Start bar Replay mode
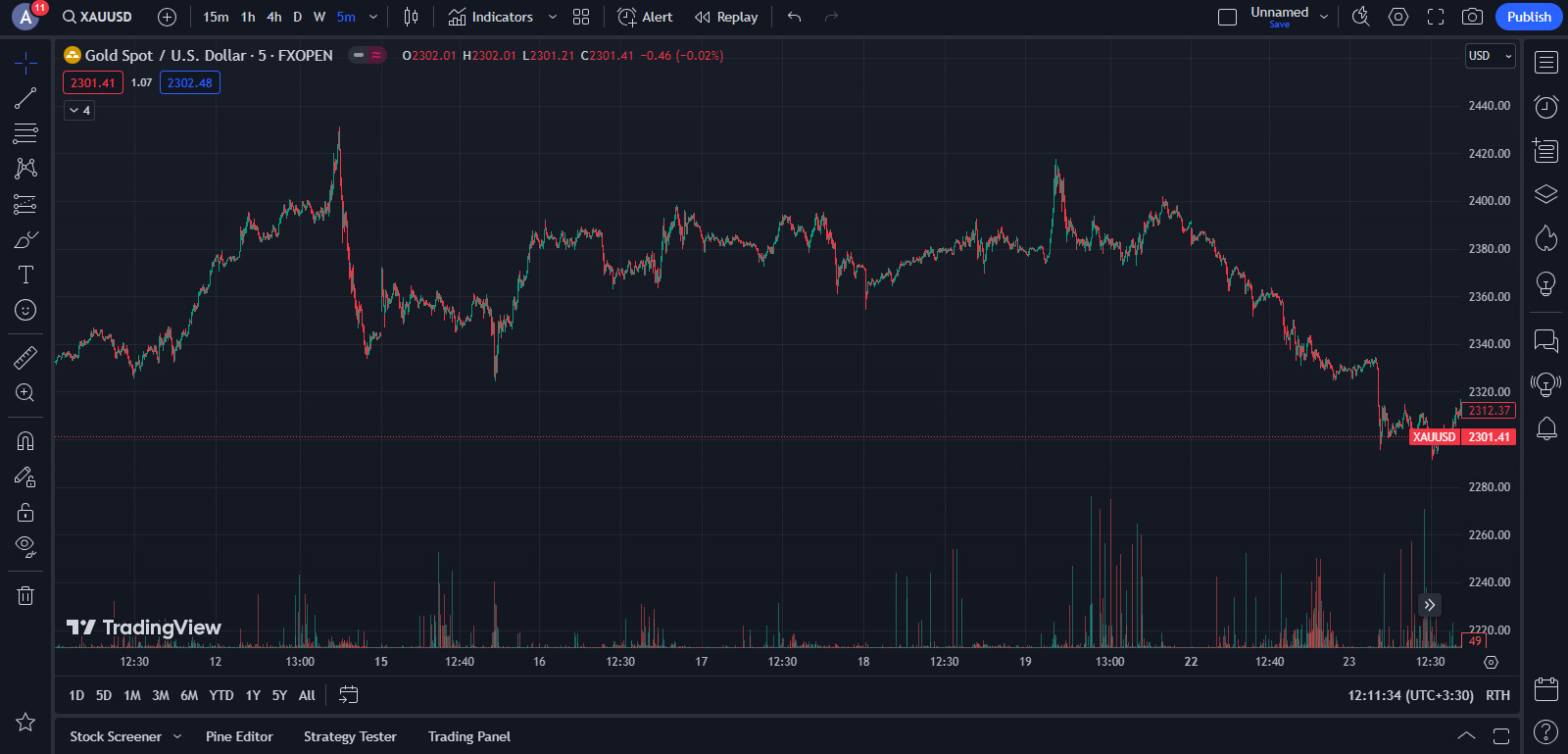Screen dimensions: 1568x754 (726, 17)
